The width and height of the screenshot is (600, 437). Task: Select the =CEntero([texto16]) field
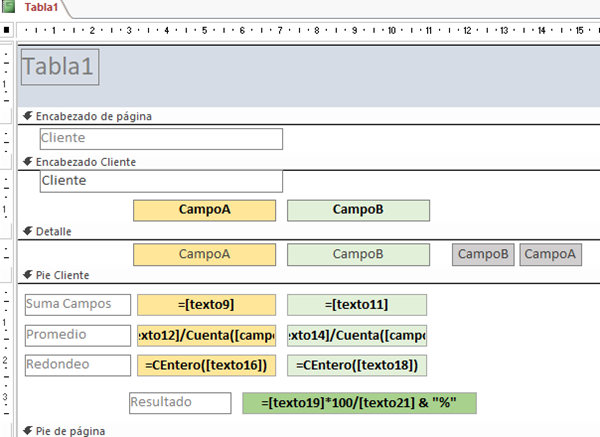206,365
